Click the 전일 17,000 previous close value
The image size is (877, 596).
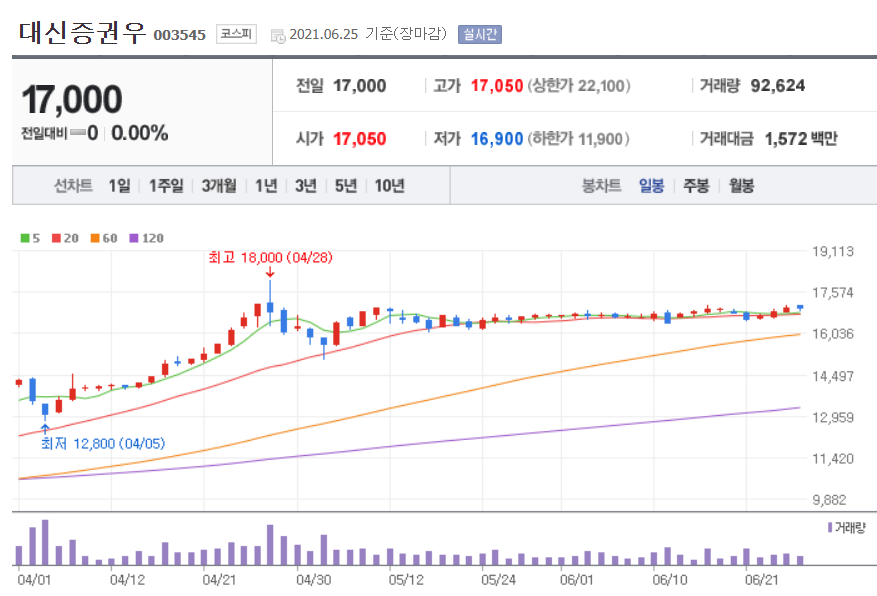coord(360,86)
